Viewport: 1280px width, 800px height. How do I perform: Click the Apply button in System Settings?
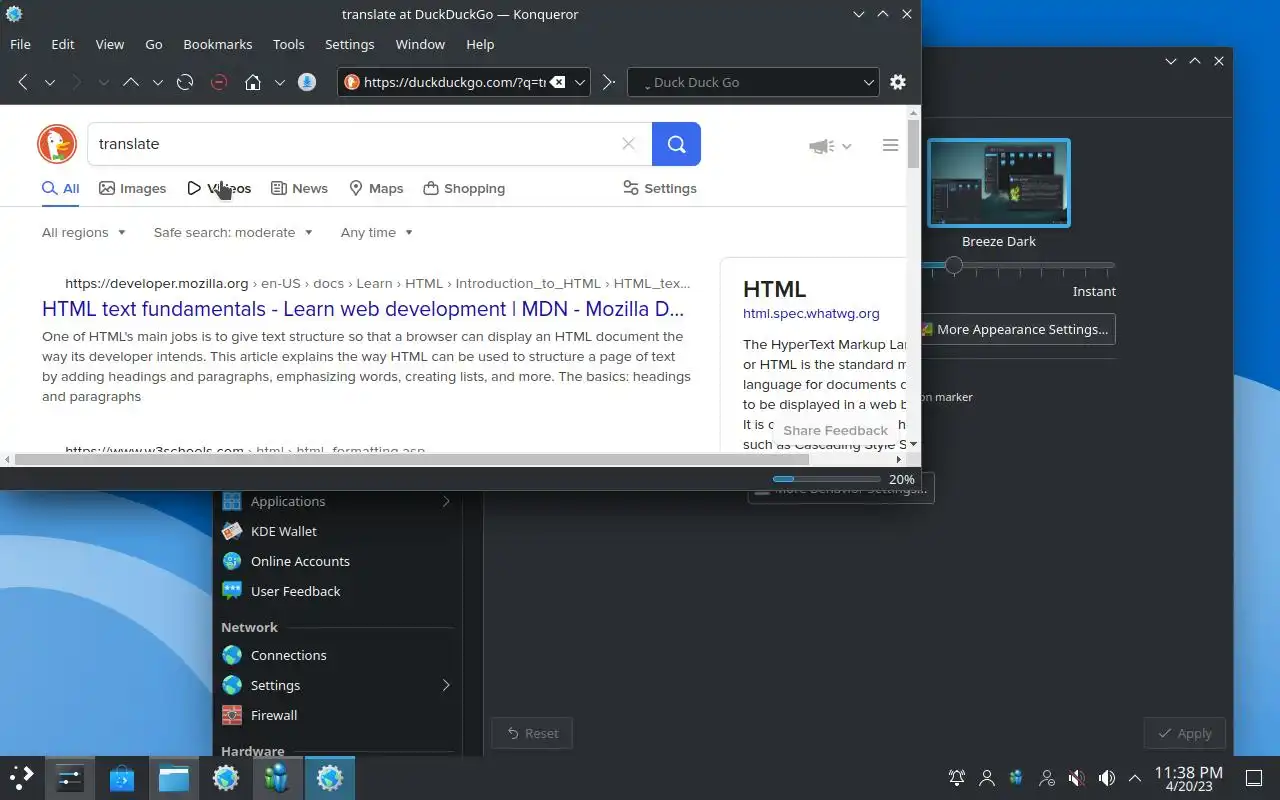[x=1184, y=733]
